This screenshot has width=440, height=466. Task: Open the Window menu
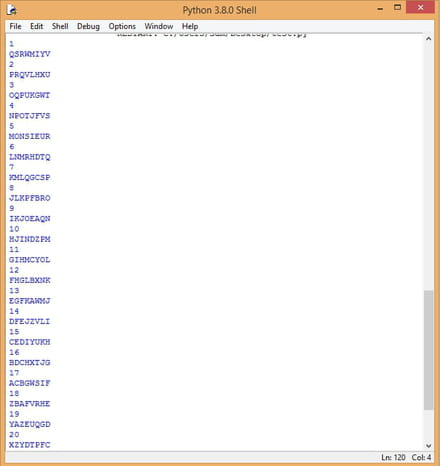point(159,26)
